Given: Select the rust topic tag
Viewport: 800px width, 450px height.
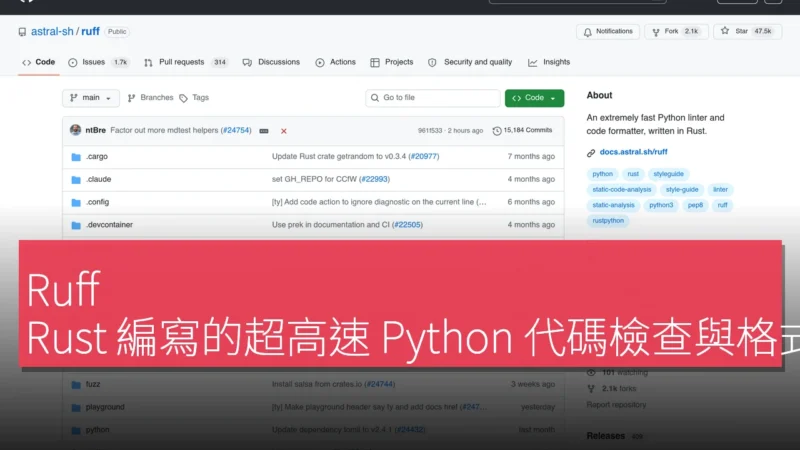Looking at the screenshot, I should click(633, 174).
